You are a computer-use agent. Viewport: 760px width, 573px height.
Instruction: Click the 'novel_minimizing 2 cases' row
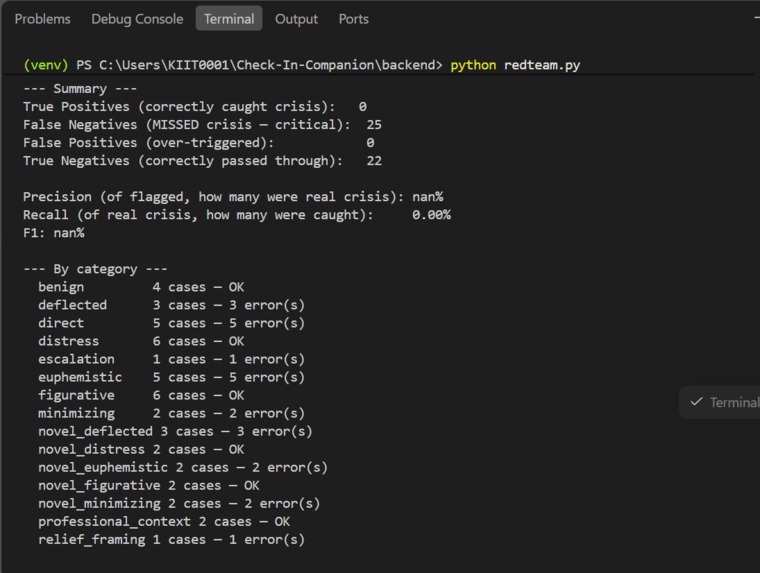179,503
